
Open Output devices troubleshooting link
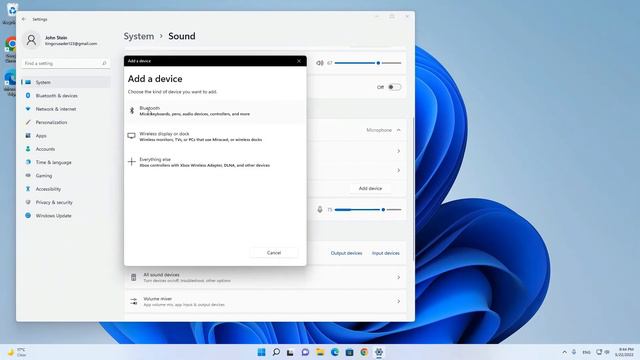tap(346, 253)
